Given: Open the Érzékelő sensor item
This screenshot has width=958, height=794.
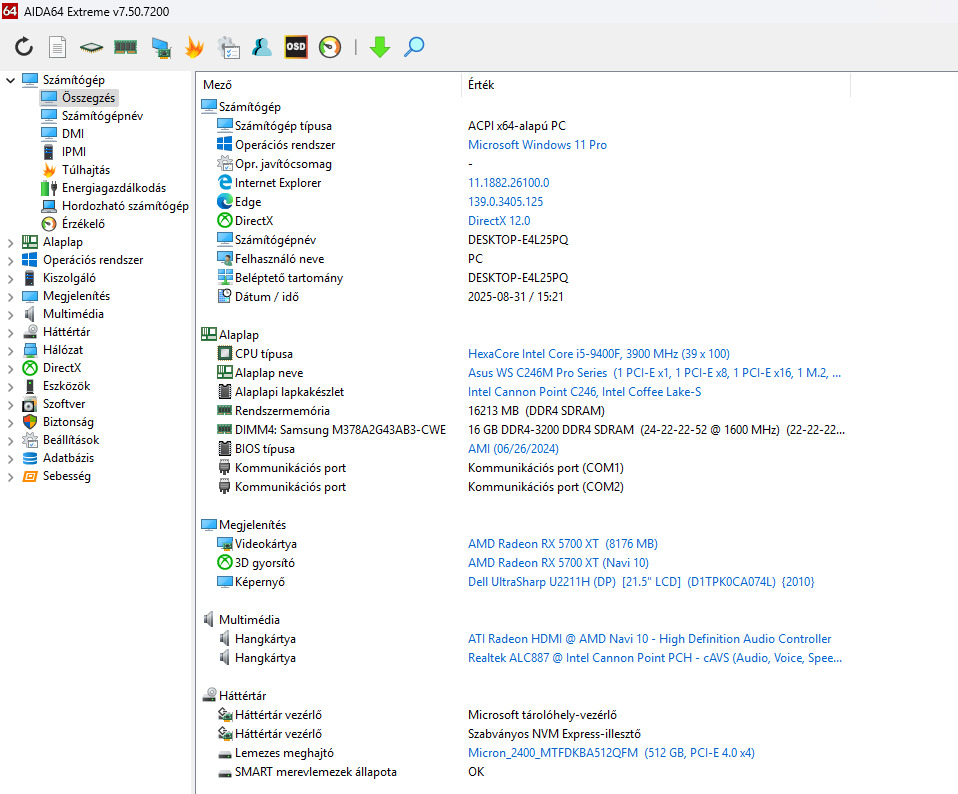Looking at the screenshot, I should tap(83, 224).
